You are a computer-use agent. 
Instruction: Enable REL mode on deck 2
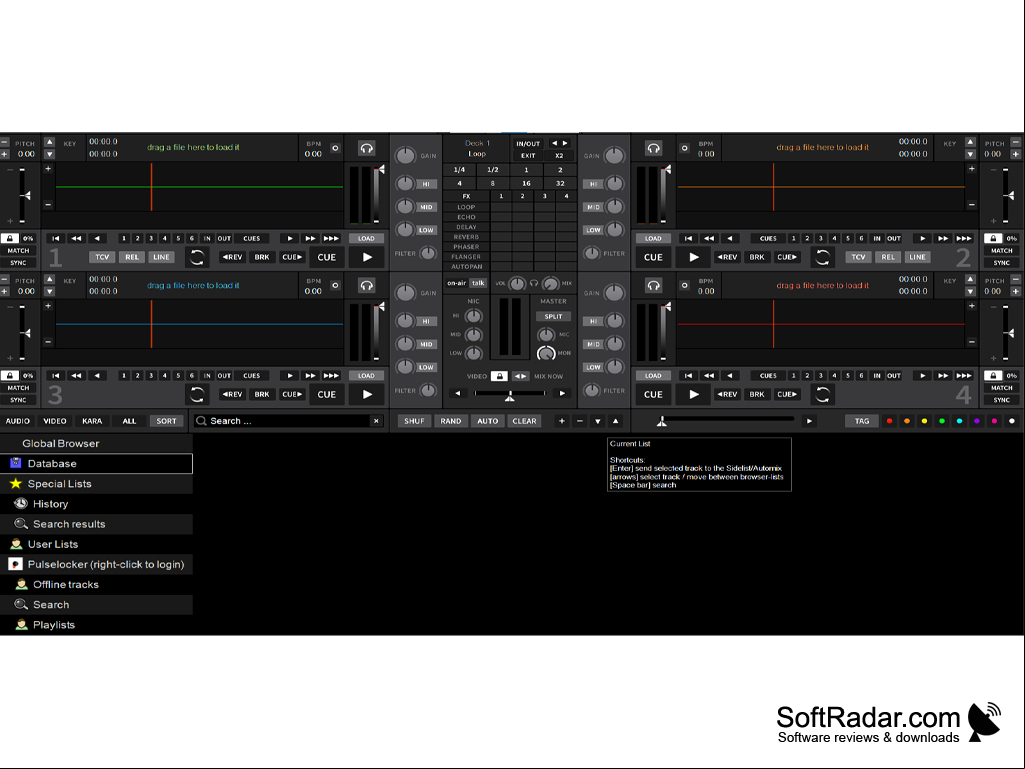pos(888,257)
